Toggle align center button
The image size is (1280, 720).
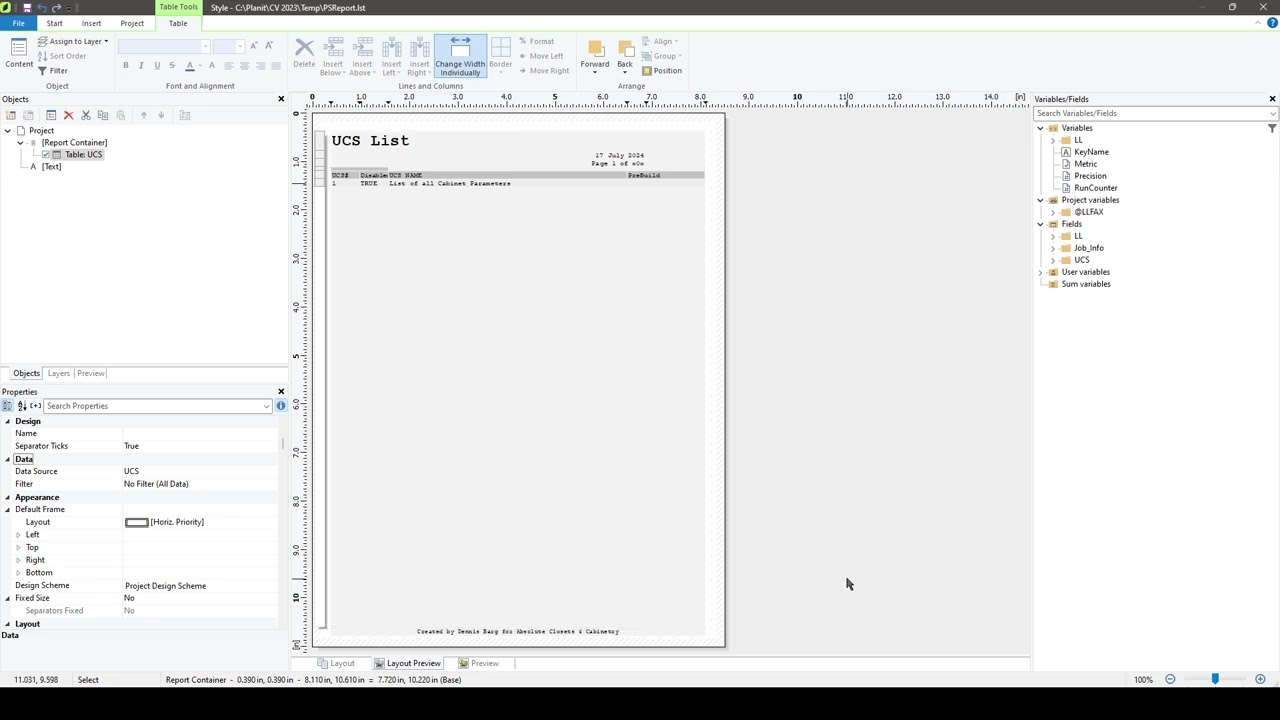(x=244, y=66)
